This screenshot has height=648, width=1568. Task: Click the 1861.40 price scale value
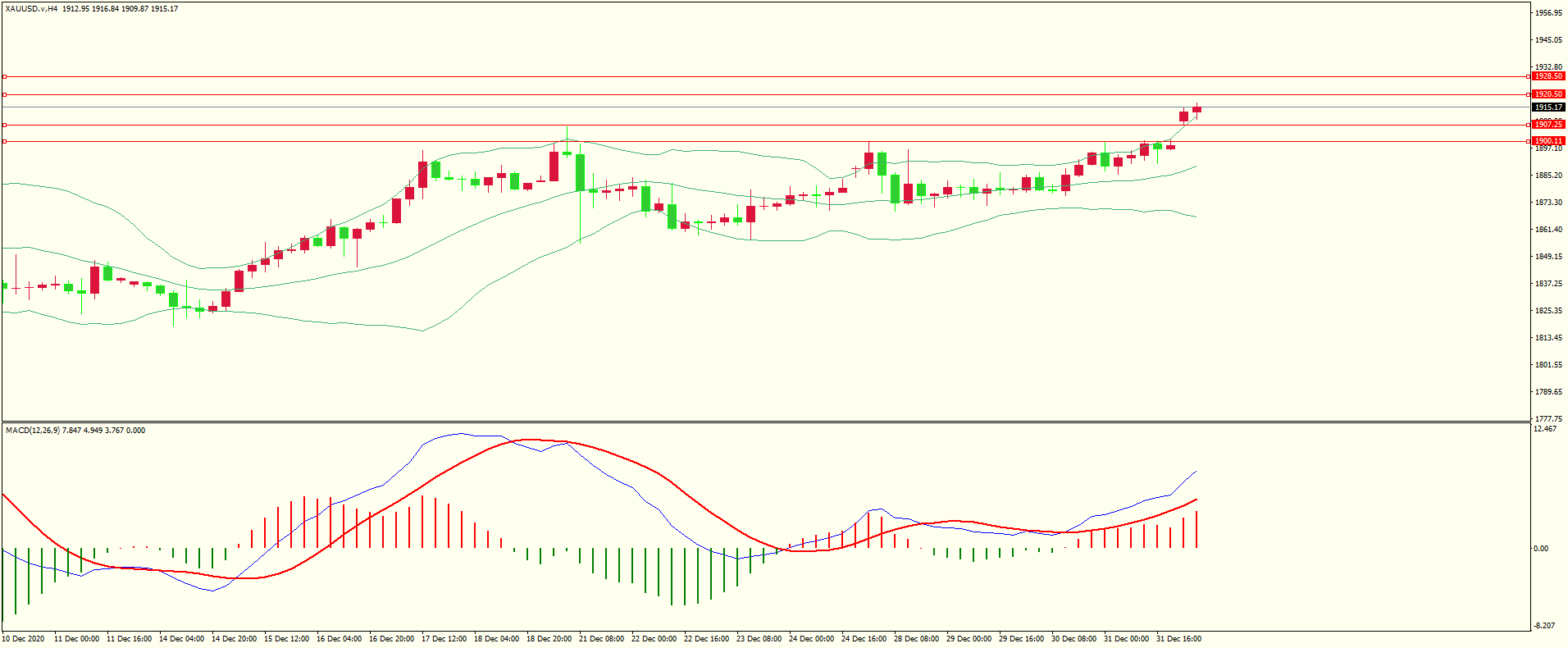pos(1548,230)
